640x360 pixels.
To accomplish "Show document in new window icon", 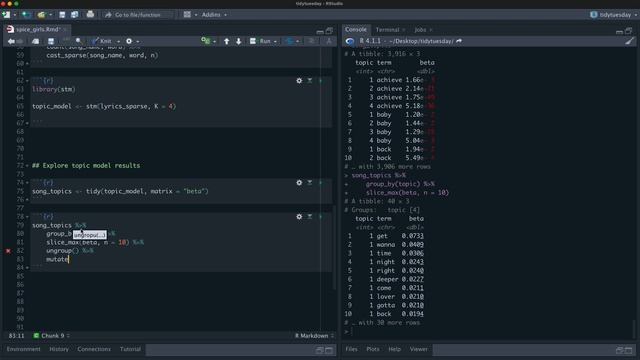I will 36,41.
